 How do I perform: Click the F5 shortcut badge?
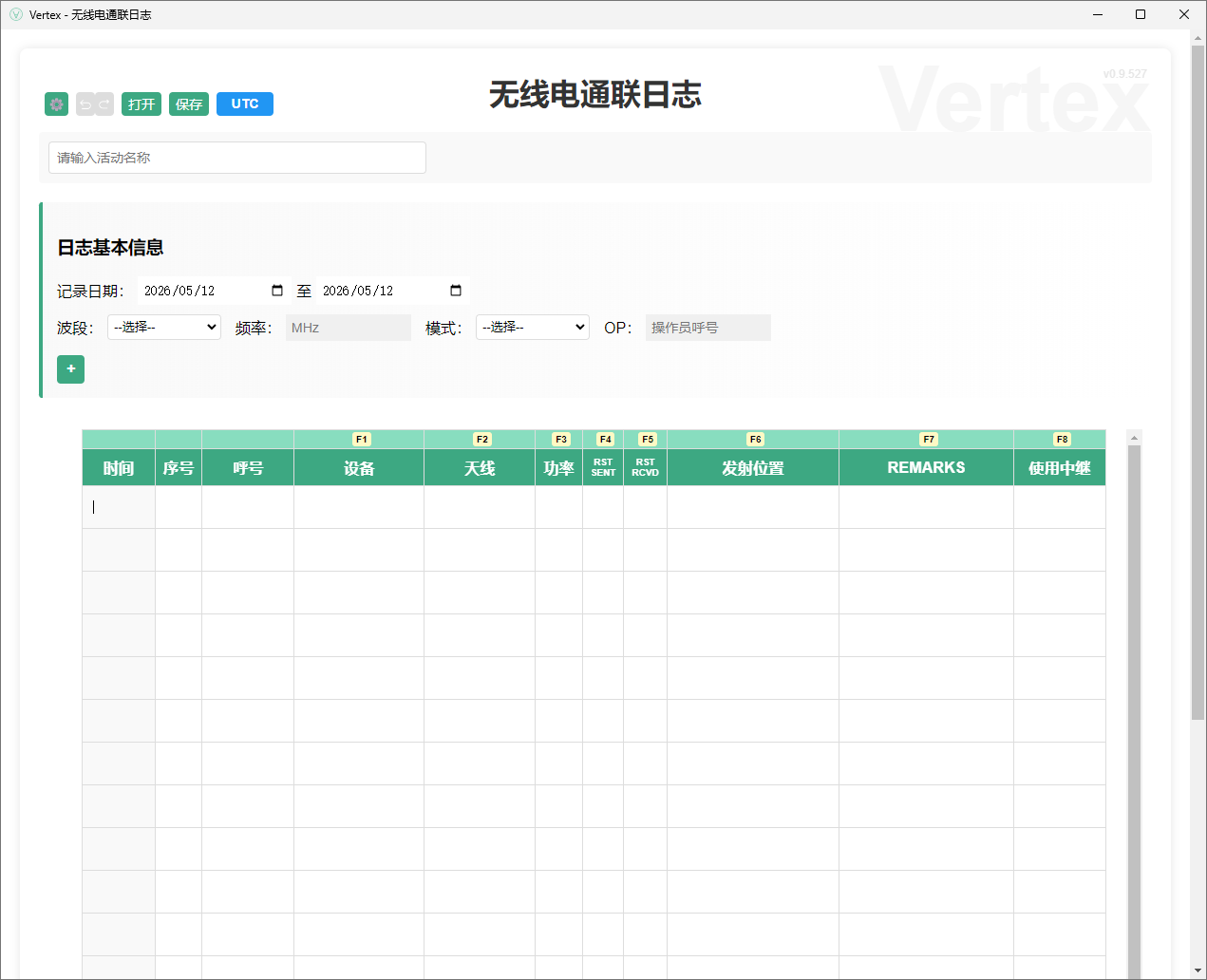pos(648,440)
